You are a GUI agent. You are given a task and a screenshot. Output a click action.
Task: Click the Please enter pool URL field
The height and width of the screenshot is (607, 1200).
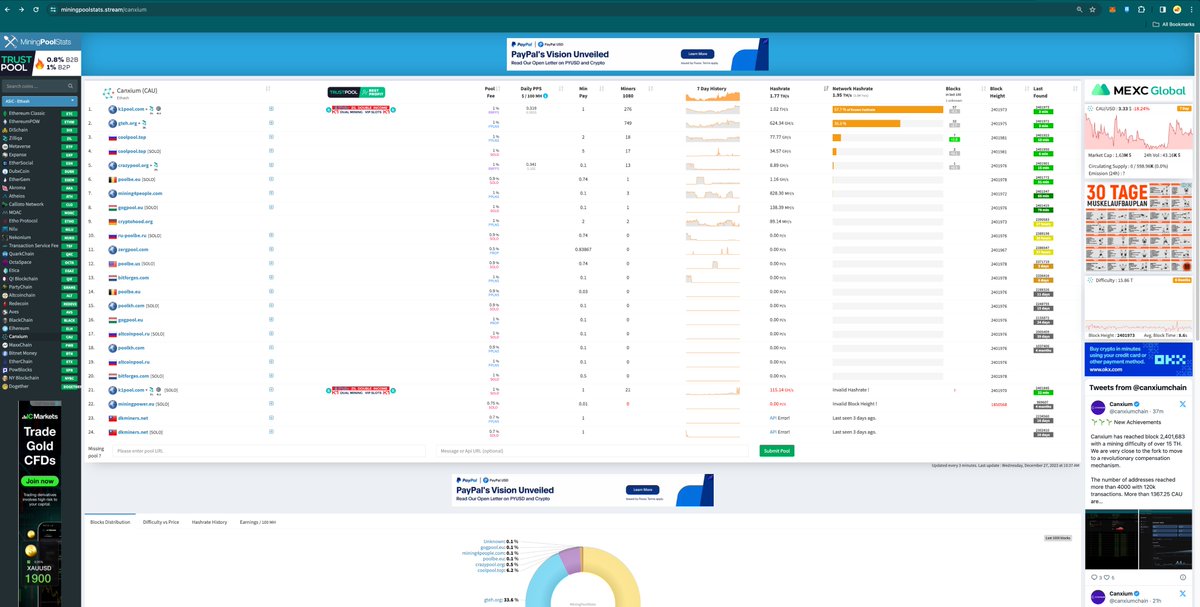[269, 451]
